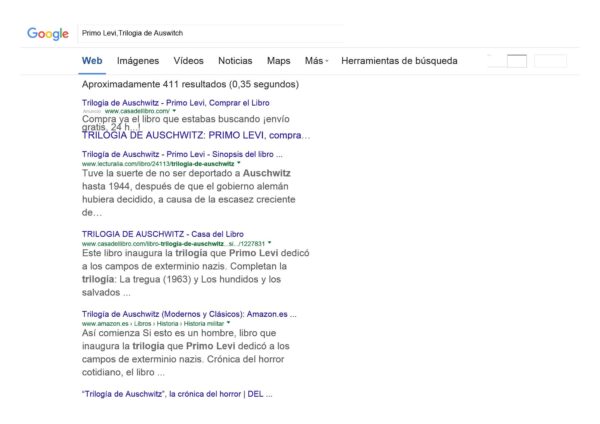This screenshot has height=424, width=600.
Task: Click the Aproximadamente 411 resultados text
Action: [x=190, y=84]
